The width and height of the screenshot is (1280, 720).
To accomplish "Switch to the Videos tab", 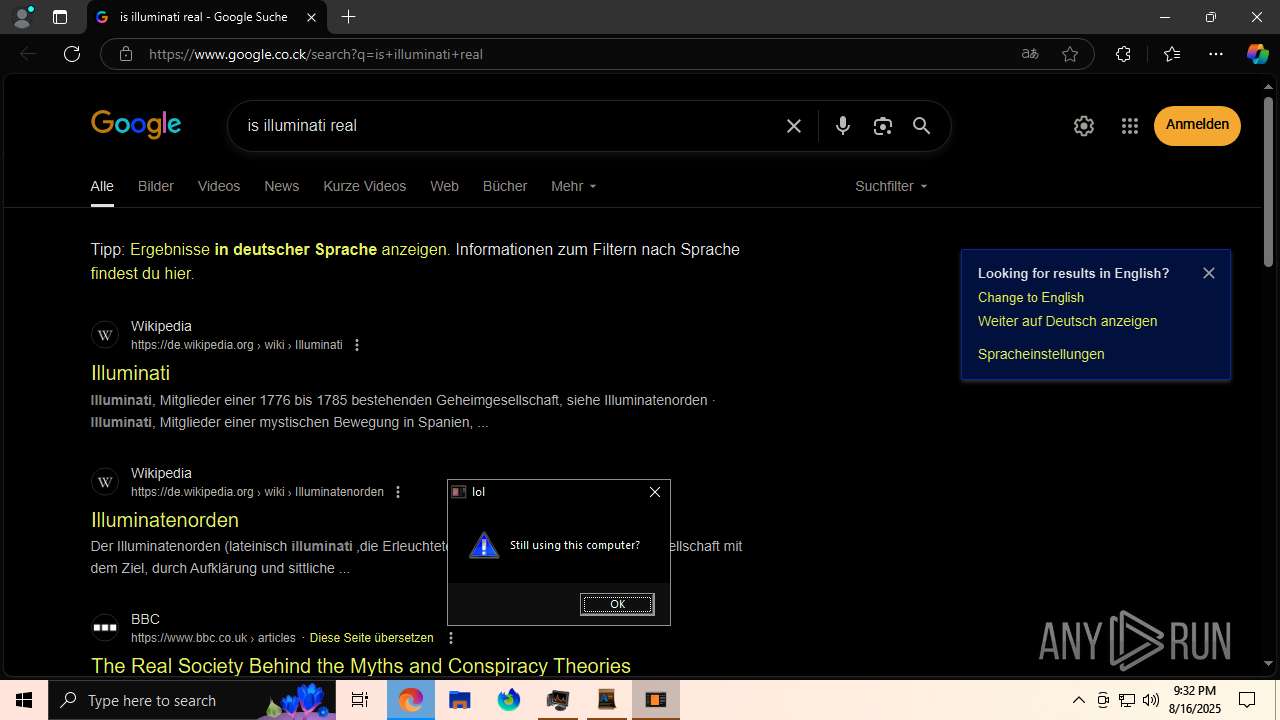I will 219,186.
